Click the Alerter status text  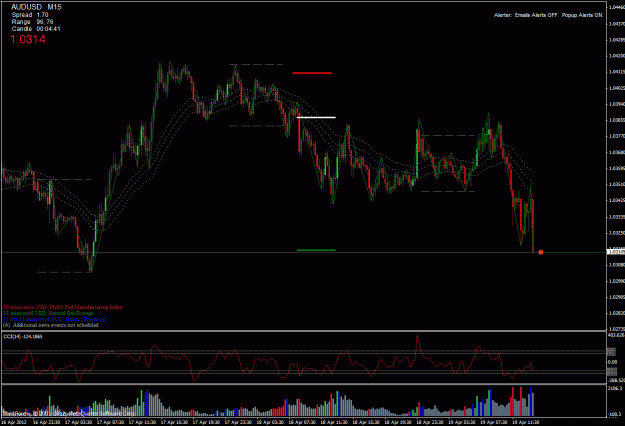pos(548,15)
